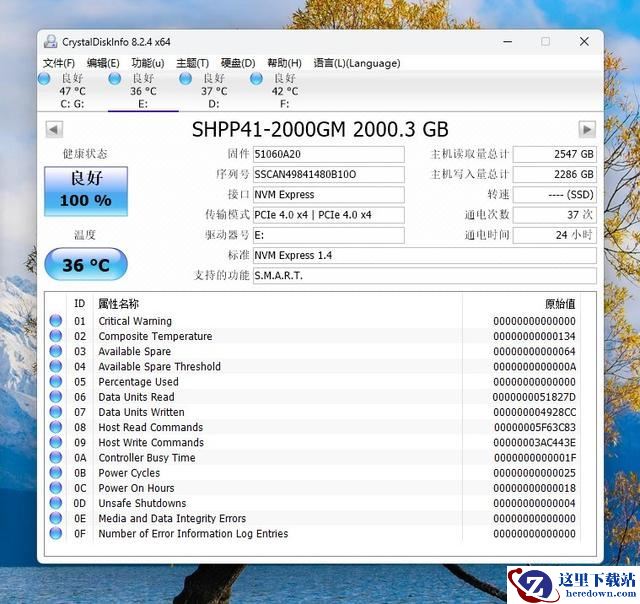The image size is (640, 604).
Task: Click the 原始值 column header
Action: pos(560,304)
